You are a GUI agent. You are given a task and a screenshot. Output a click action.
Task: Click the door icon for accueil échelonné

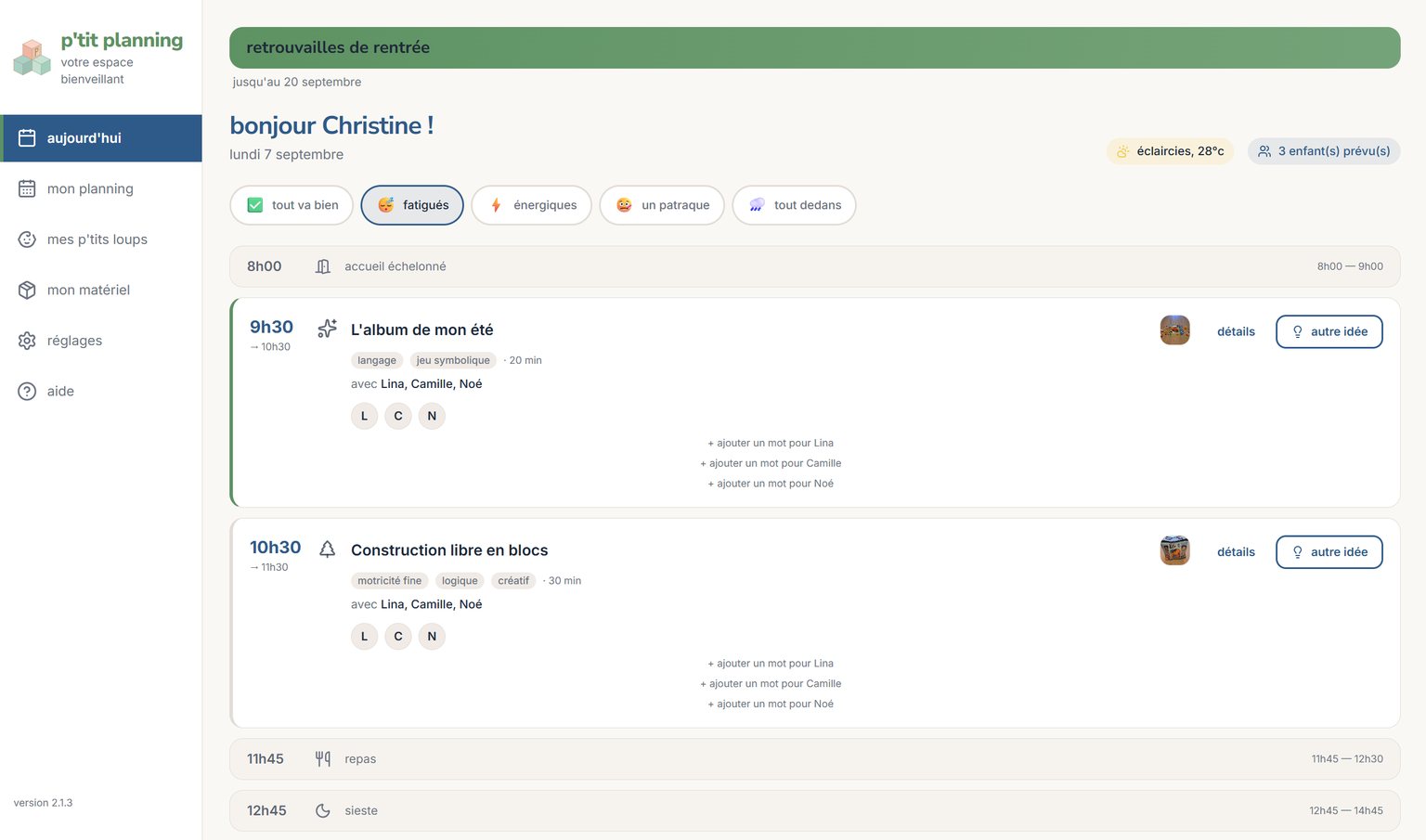pos(323,266)
